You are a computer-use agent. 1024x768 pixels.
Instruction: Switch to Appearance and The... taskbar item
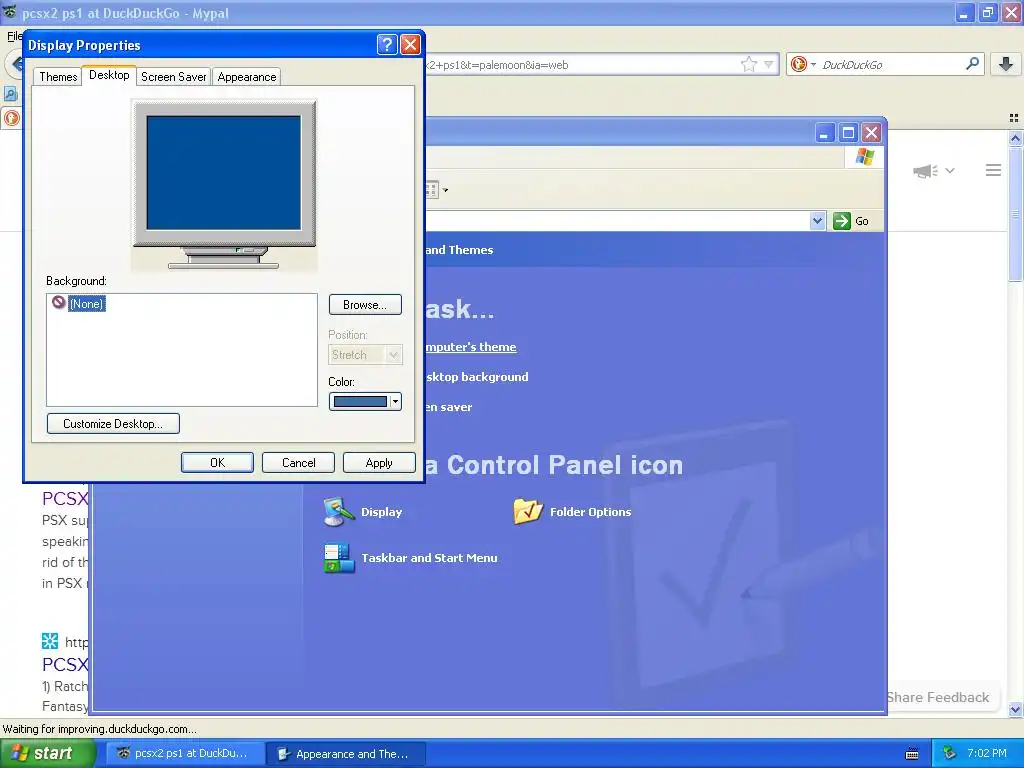(347, 754)
